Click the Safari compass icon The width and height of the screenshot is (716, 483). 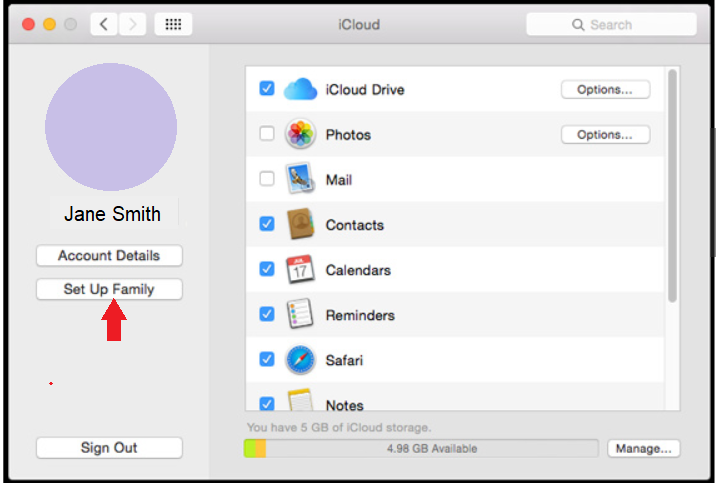[x=300, y=360]
